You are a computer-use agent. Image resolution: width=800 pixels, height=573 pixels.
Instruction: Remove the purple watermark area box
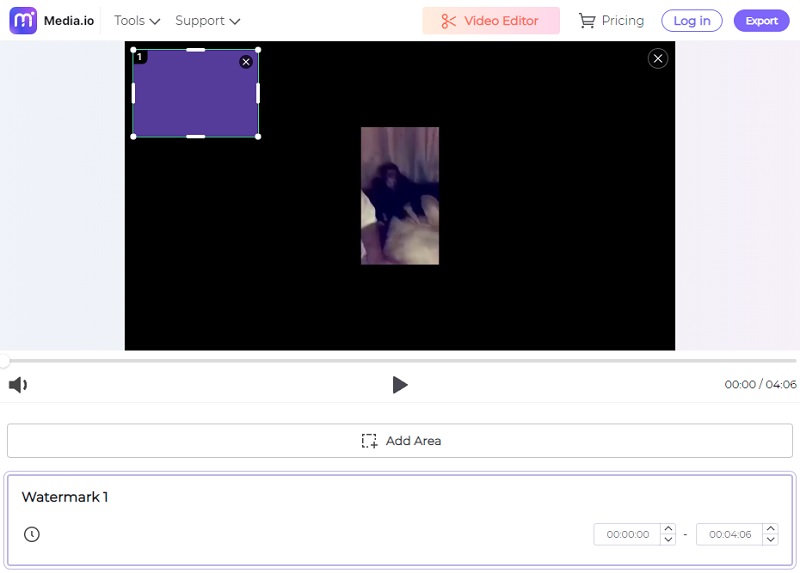pos(246,62)
